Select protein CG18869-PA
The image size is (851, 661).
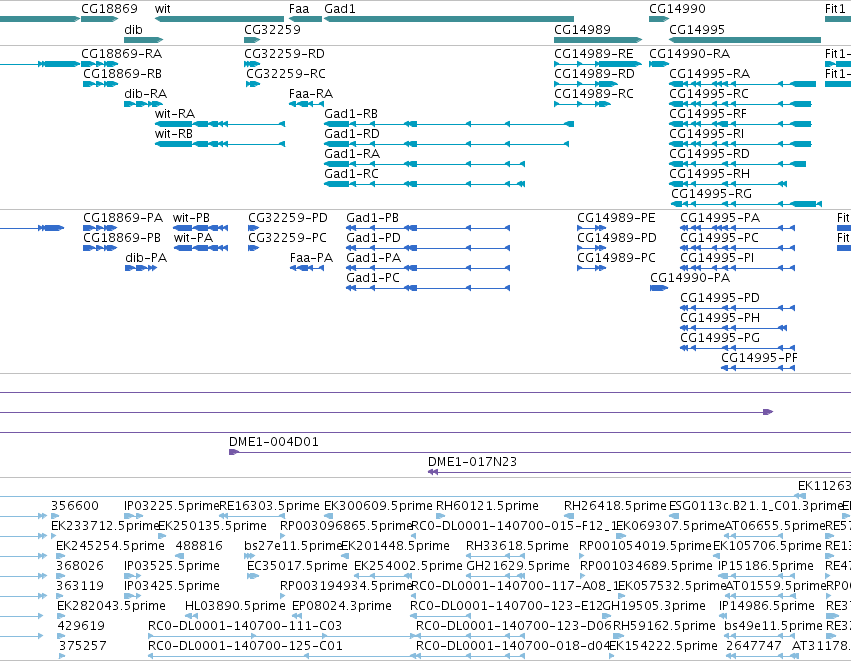[100, 228]
